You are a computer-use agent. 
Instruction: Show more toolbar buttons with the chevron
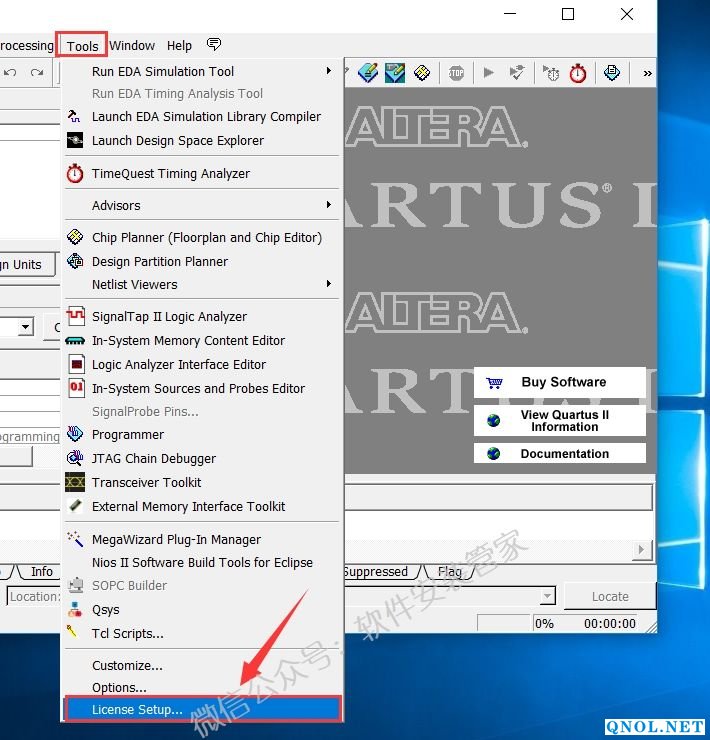tap(647, 73)
